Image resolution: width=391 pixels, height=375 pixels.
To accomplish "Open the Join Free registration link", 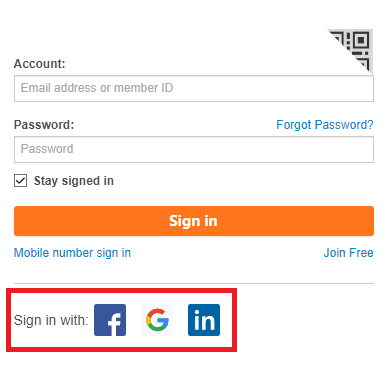I will (348, 253).
